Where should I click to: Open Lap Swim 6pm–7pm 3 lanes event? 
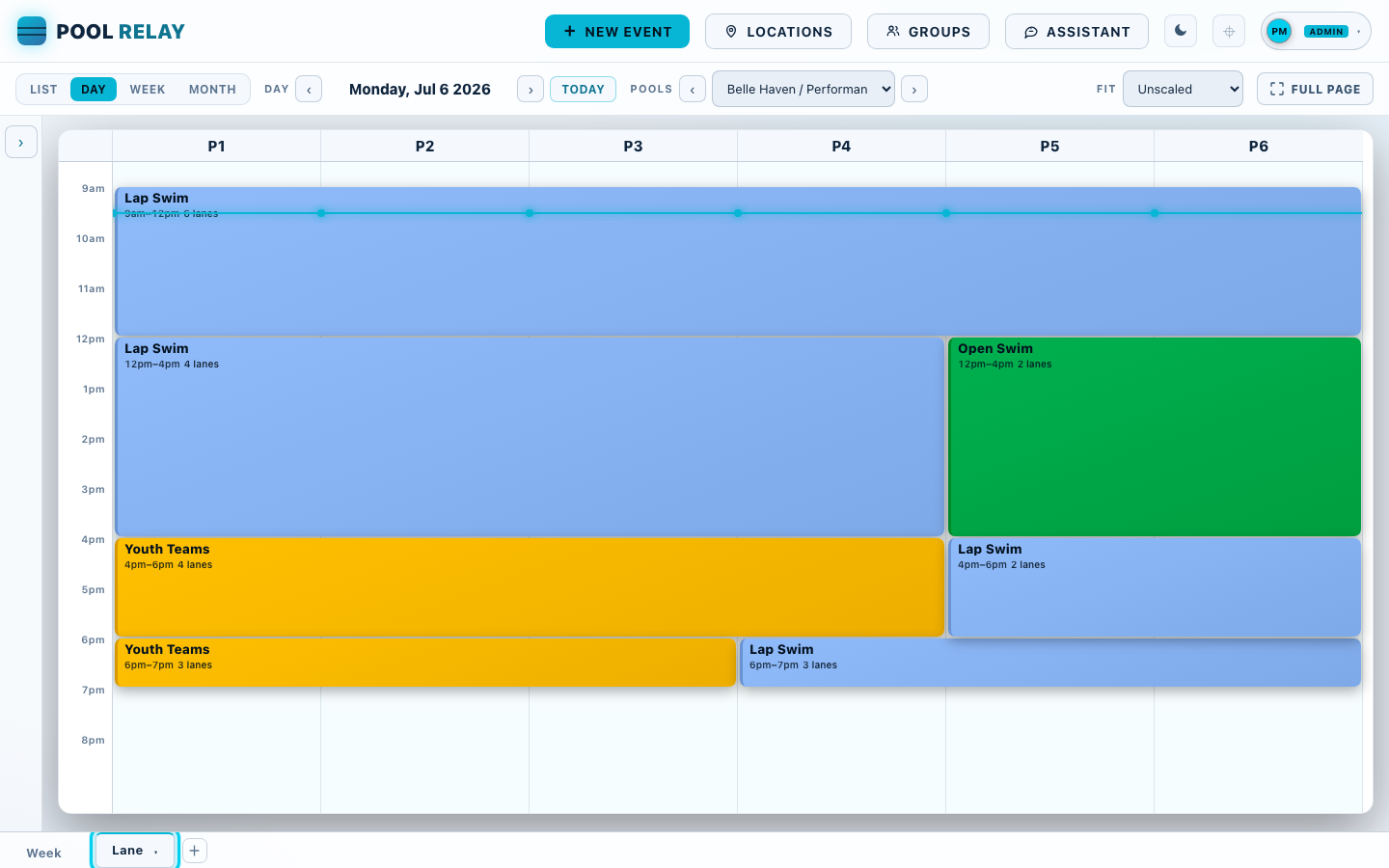tap(1050, 663)
